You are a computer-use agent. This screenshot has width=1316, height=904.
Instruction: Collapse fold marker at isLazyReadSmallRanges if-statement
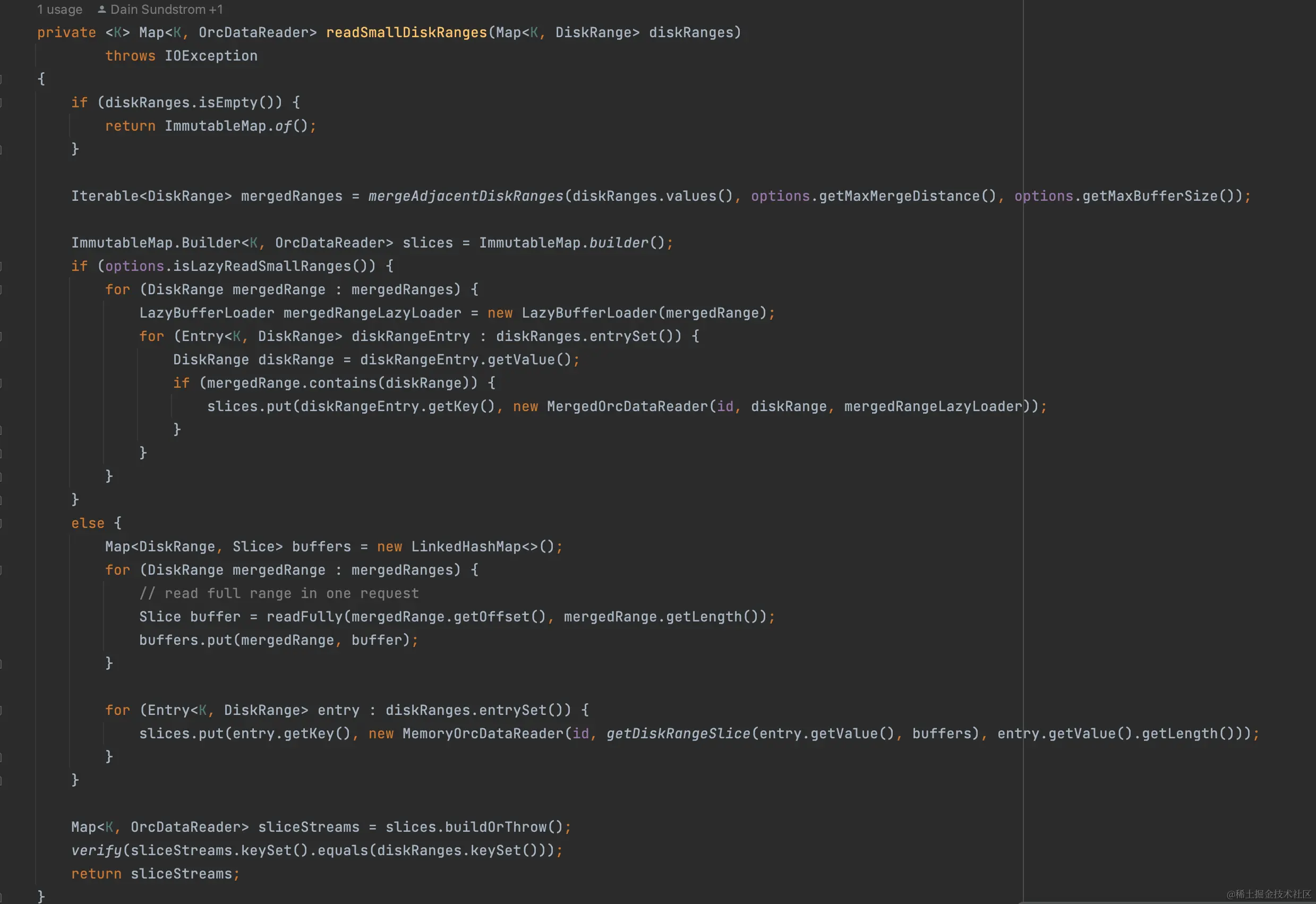tap(1, 266)
